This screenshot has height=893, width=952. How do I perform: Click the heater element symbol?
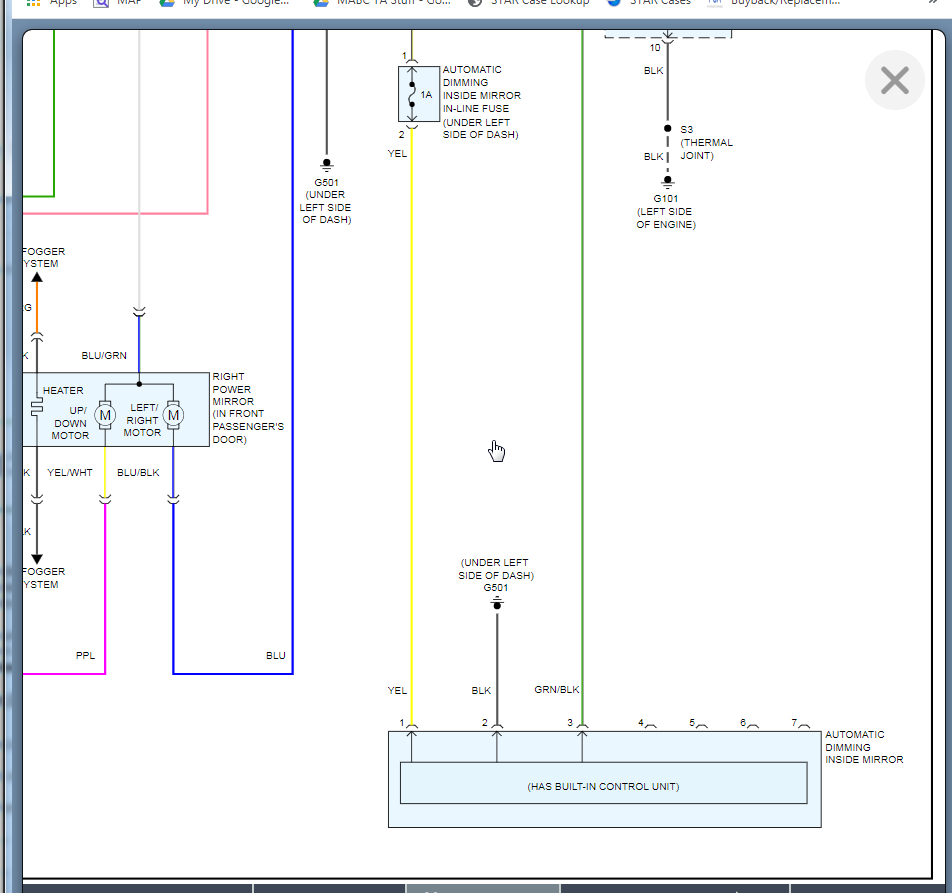point(37,406)
